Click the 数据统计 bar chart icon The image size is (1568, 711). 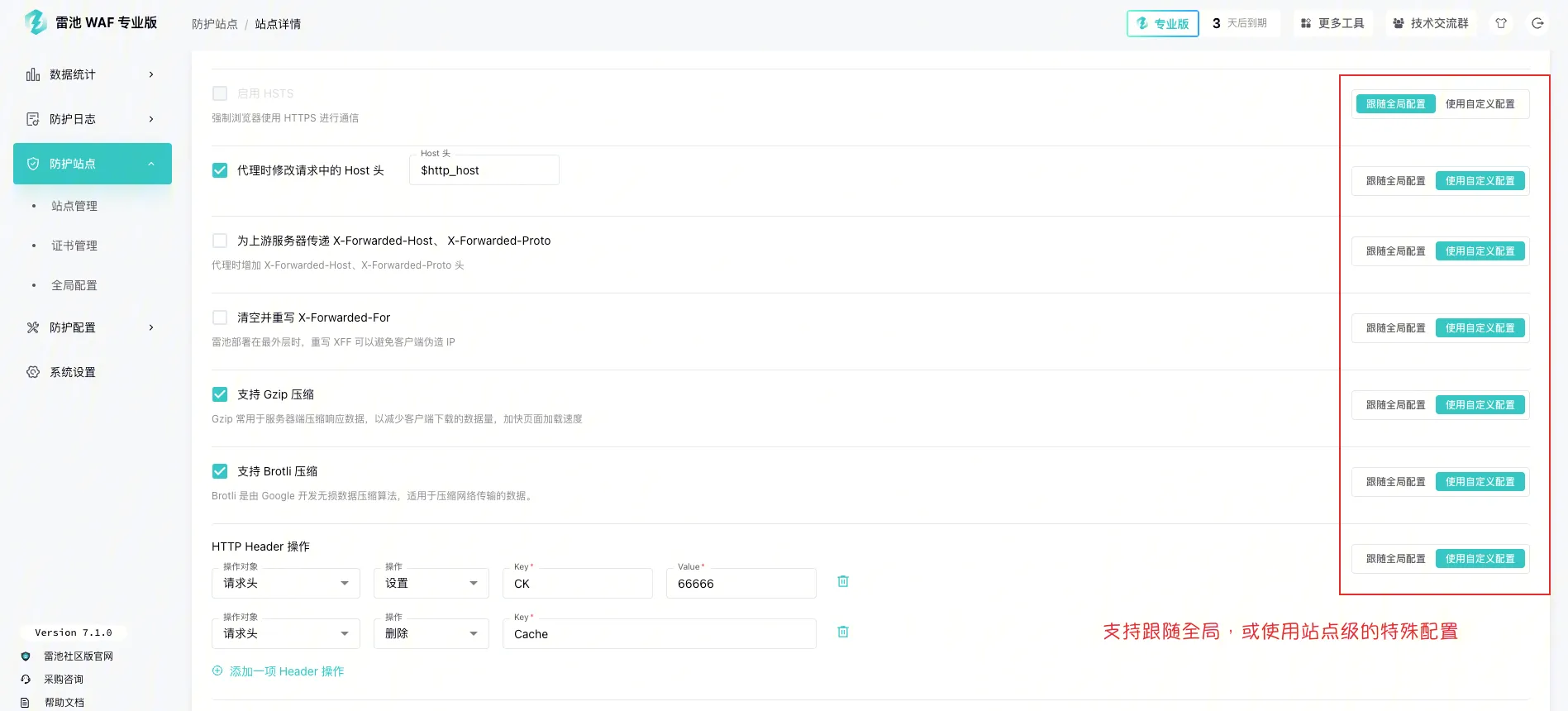click(x=33, y=74)
